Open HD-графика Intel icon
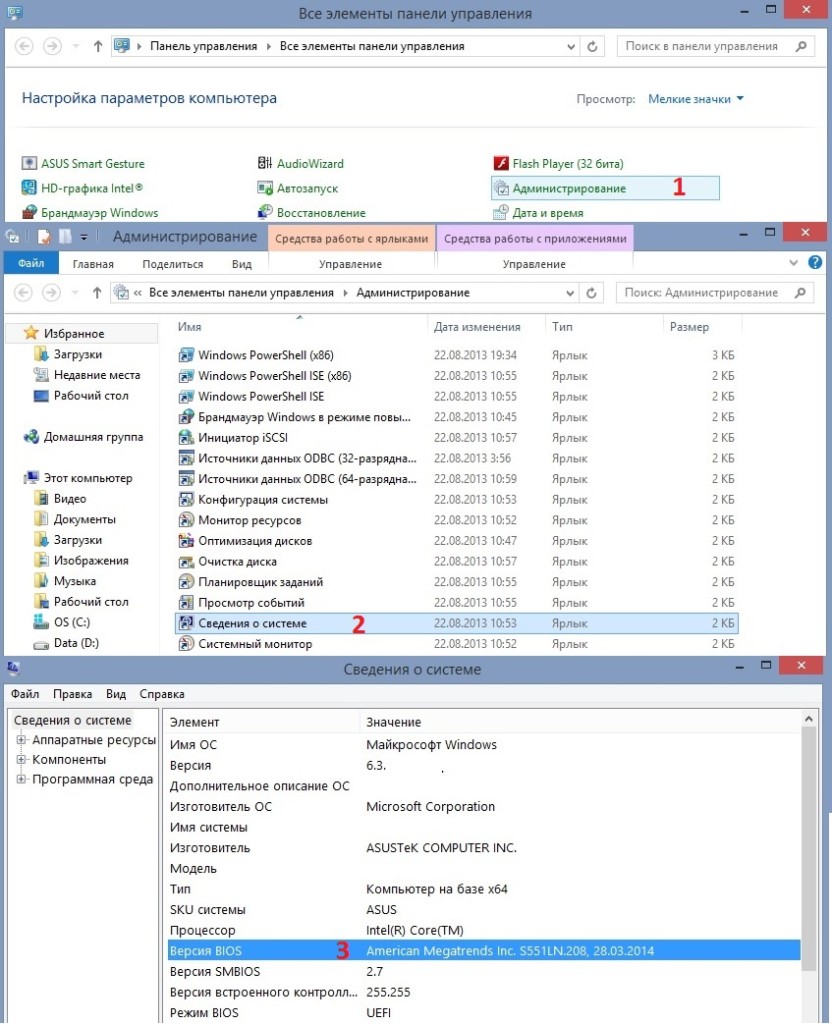 pos(82,188)
